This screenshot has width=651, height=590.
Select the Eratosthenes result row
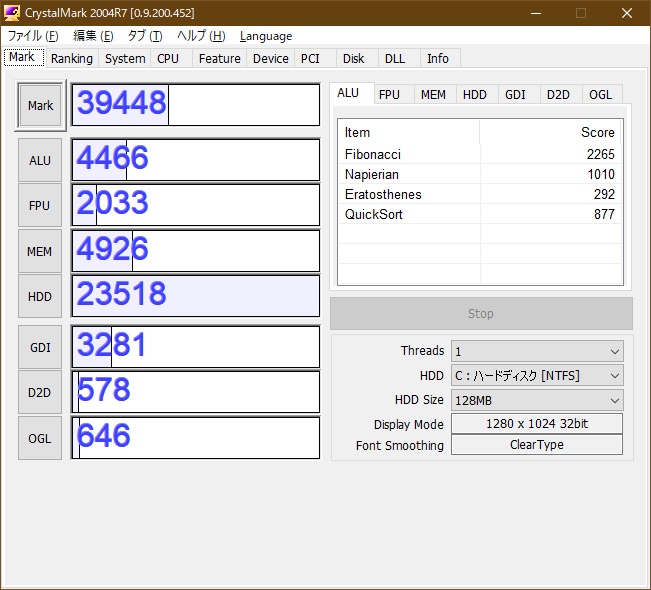point(480,194)
